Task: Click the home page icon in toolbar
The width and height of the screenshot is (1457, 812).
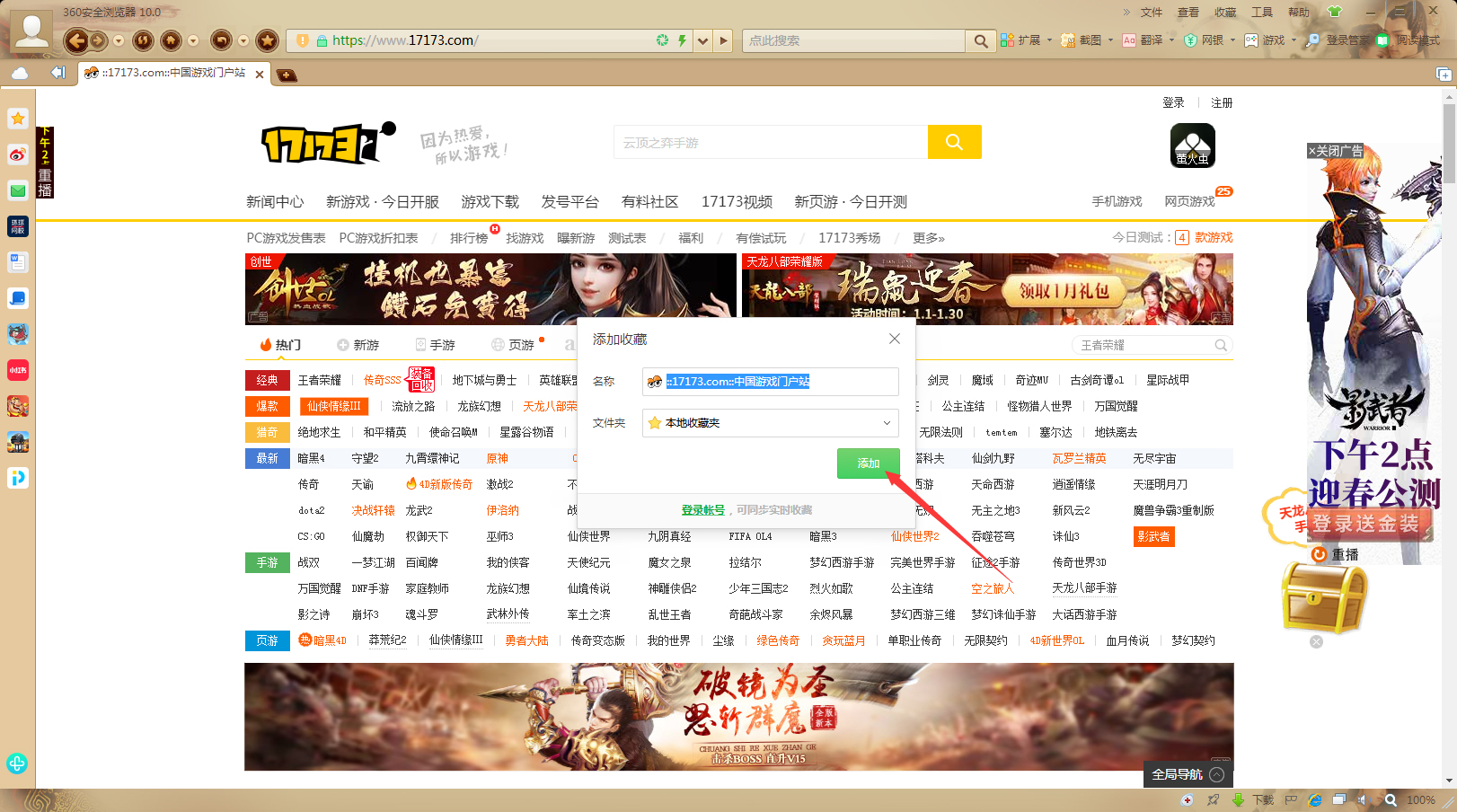Action: (x=171, y=40)
